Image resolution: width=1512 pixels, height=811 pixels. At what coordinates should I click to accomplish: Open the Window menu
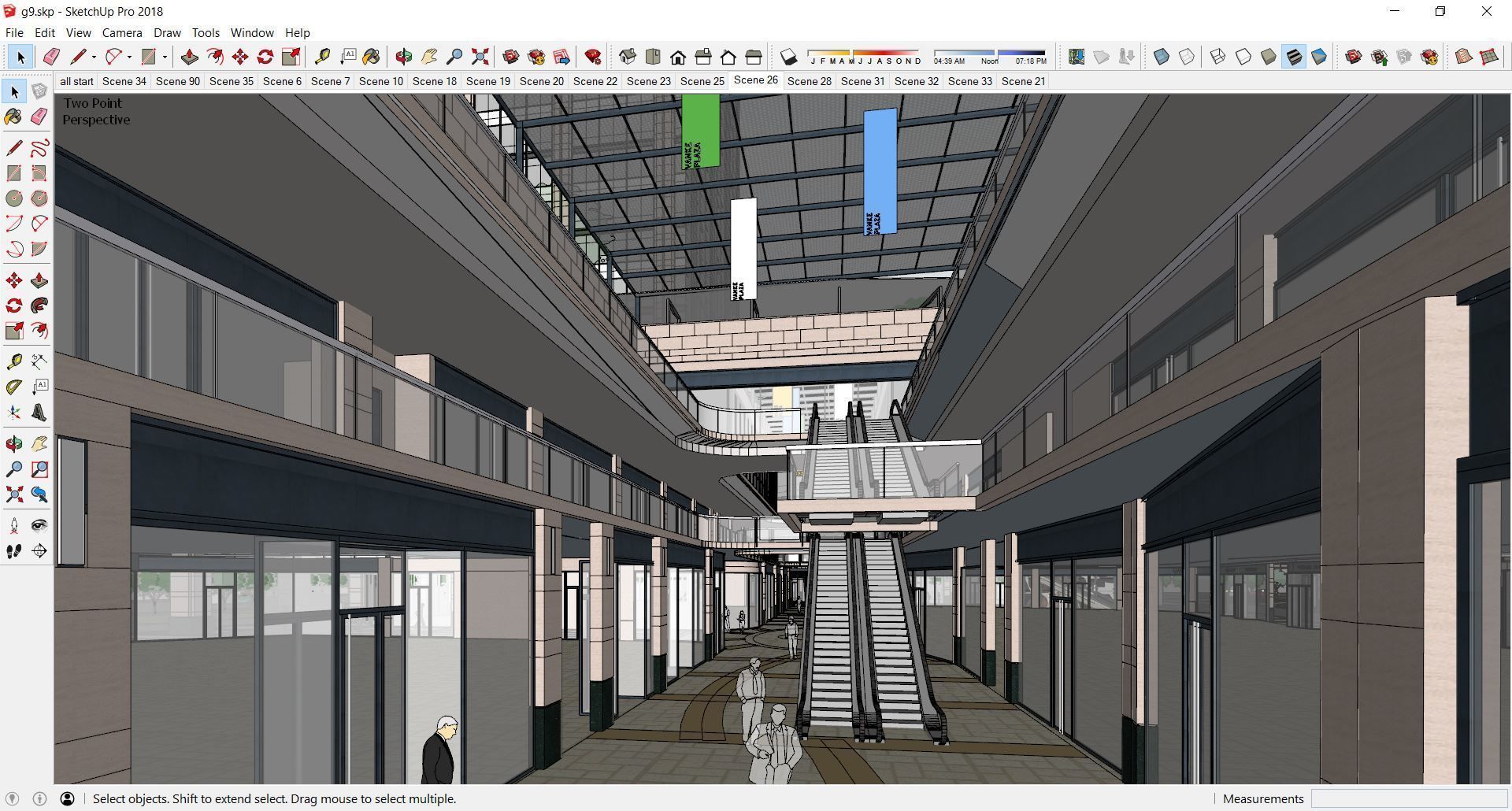[252, 33]
